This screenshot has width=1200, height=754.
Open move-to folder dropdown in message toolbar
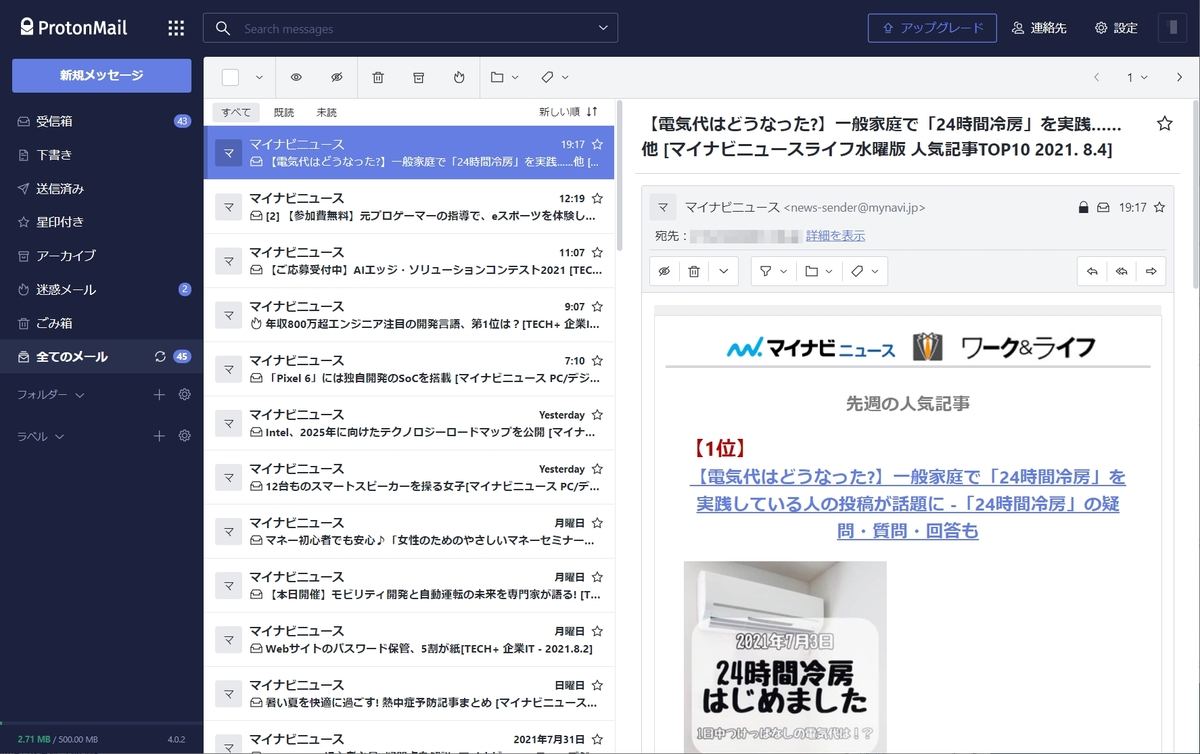click(x=817, y=271)
